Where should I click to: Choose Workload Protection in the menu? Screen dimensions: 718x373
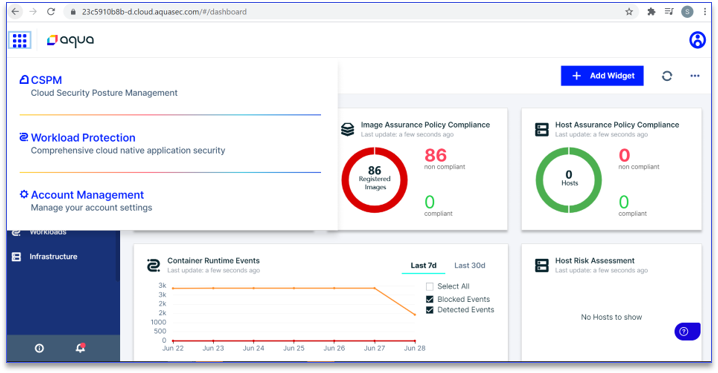[83, 138]
